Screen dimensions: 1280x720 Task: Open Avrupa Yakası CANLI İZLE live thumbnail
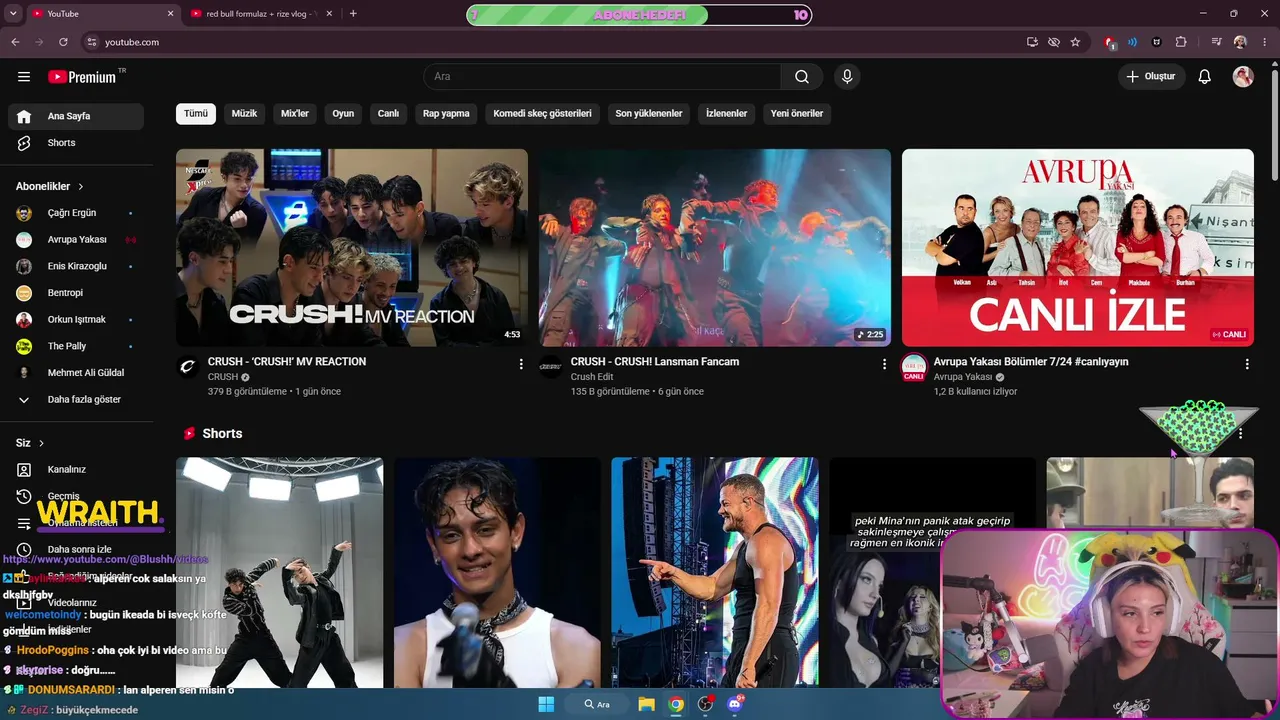click(1078, 248)
